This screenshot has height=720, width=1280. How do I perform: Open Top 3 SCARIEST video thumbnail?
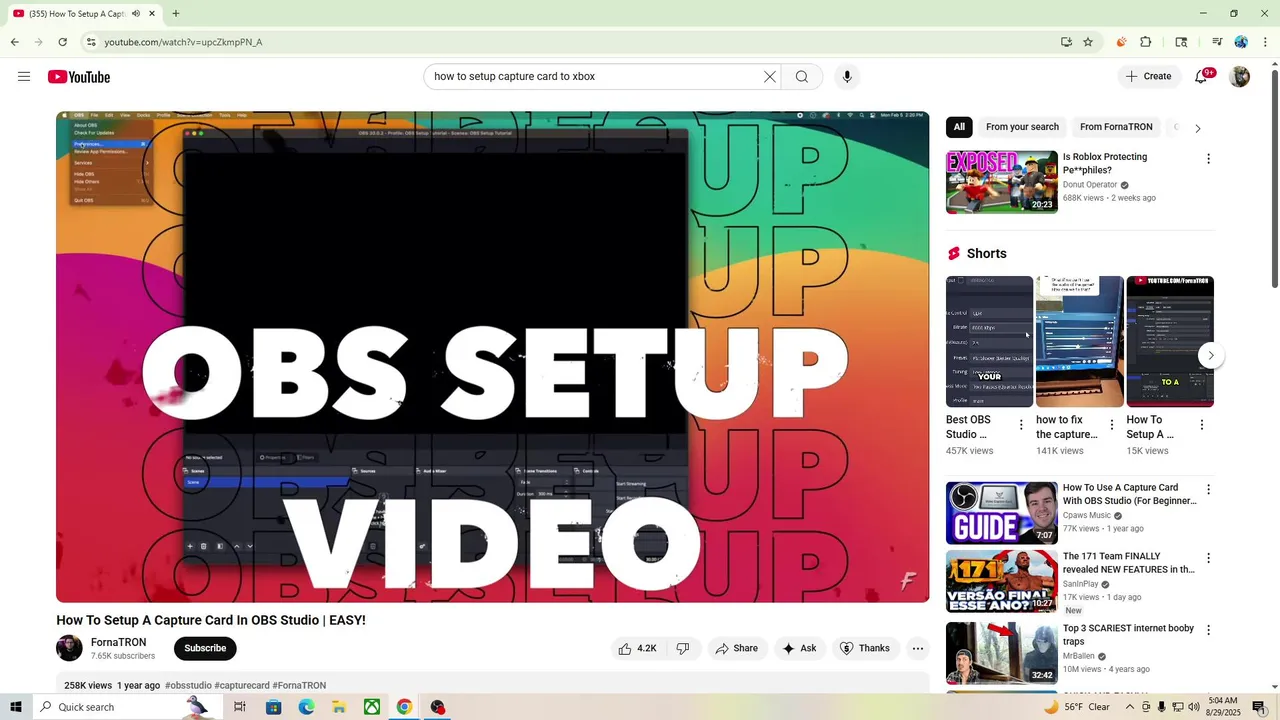1002,653
